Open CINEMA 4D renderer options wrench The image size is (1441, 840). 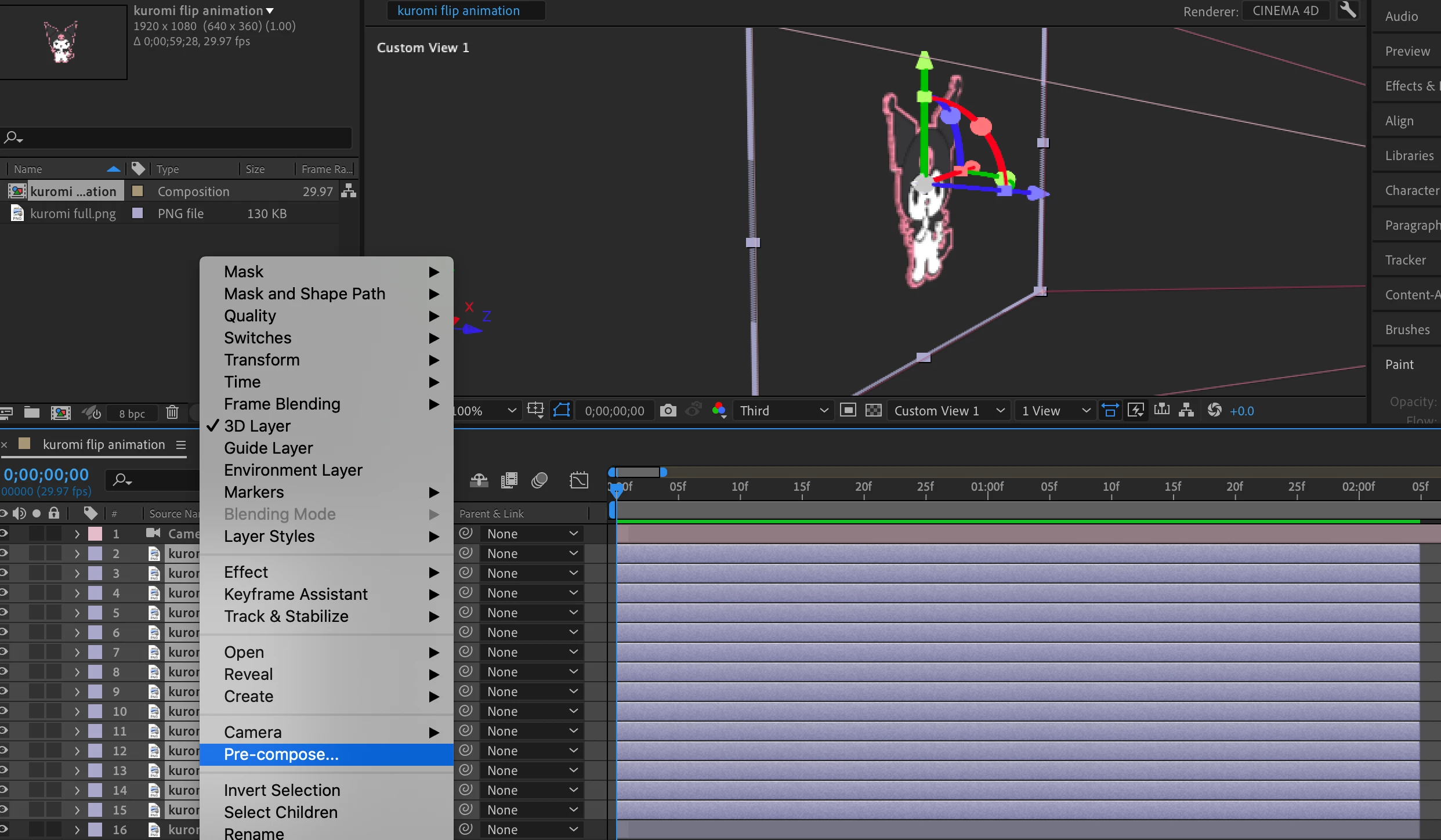pyautogui.click(x=1348, y=10)
